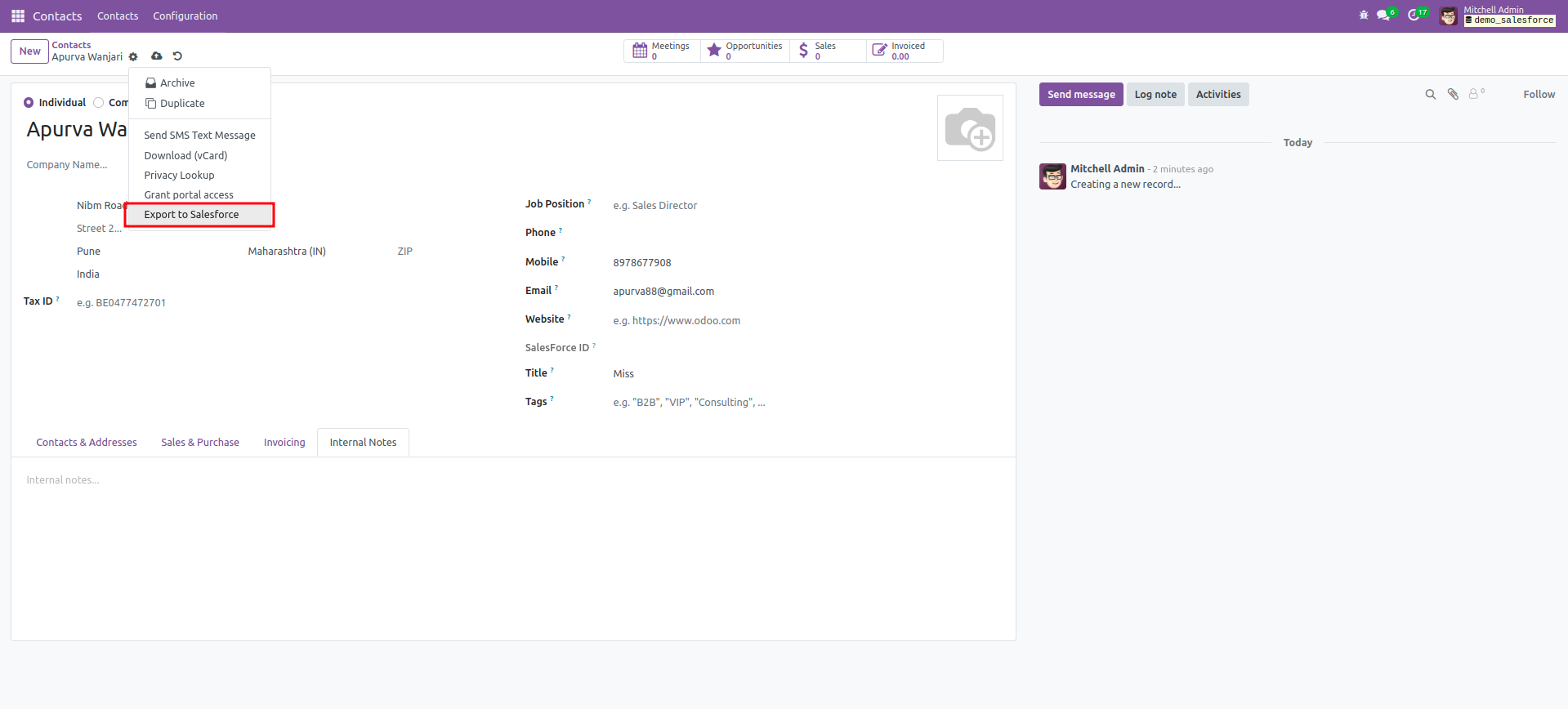Image resolution: width=1568 pixels, height=709 pixels.
Task: Click the contact photo camera placeholder
Action: point(970,128)
